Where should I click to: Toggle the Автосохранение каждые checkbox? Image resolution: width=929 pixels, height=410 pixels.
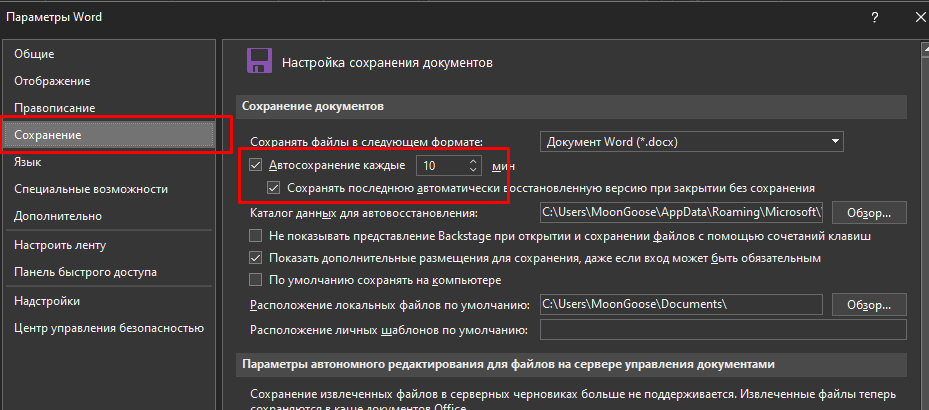click(x=255, y=165)
